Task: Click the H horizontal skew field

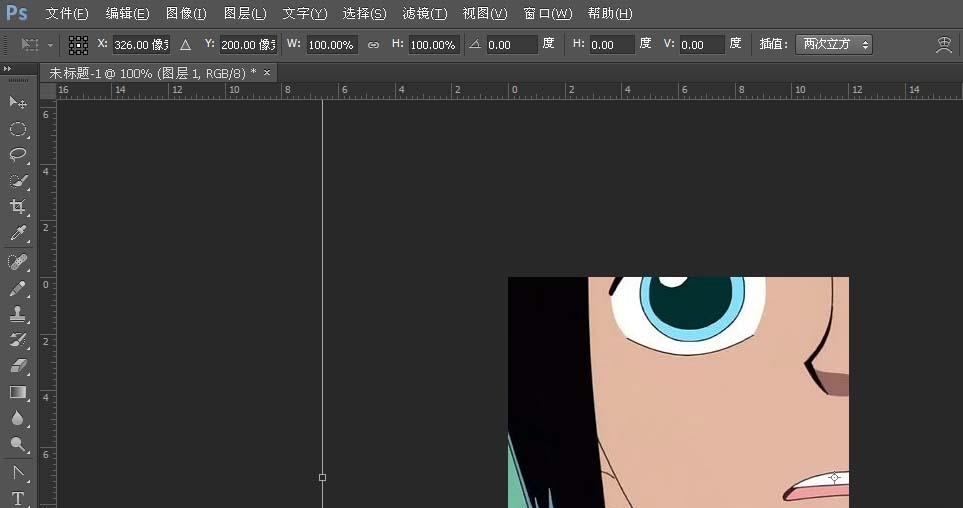Action: (612, 45)
